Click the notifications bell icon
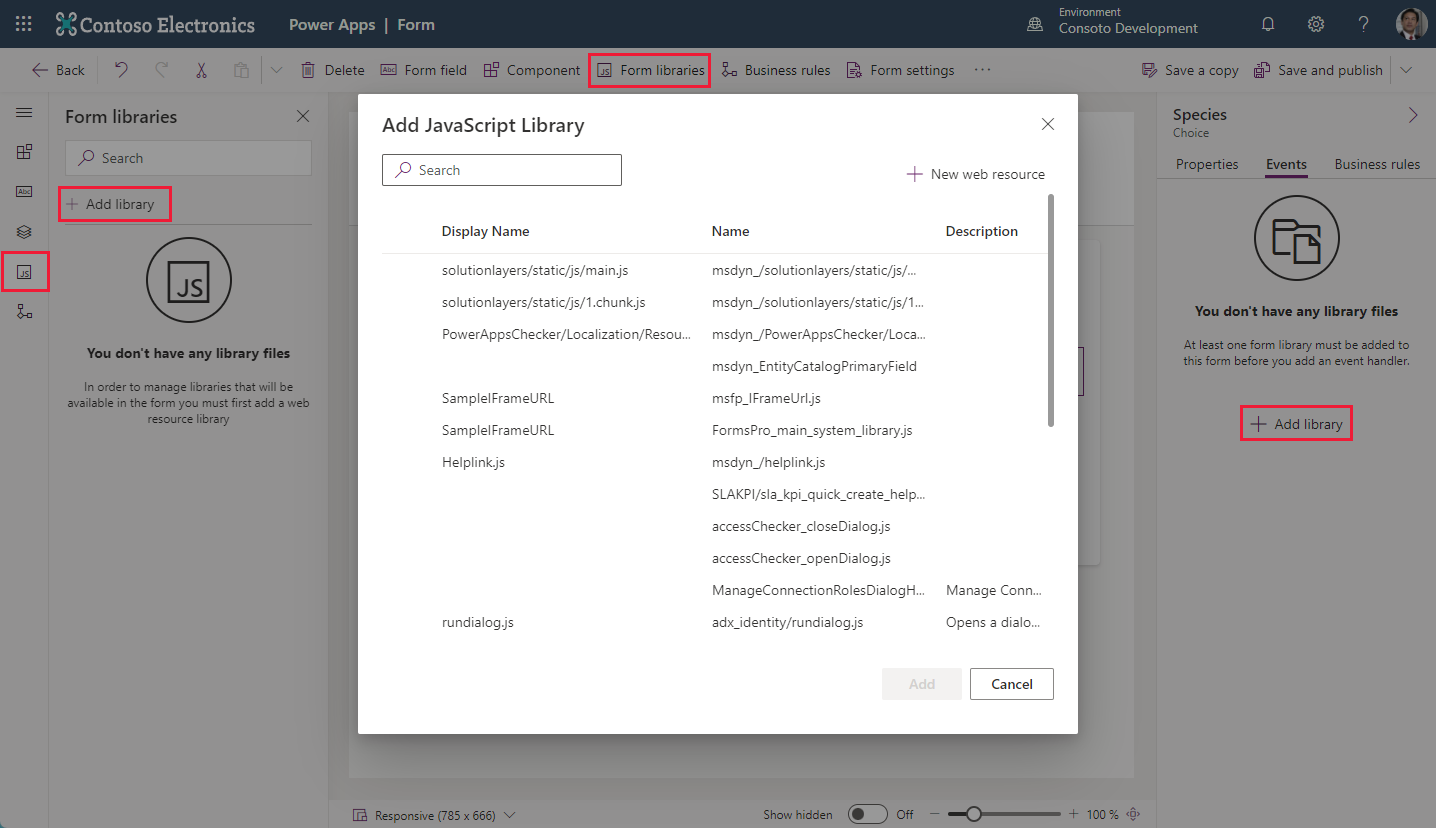Viewport: 1436px width, 828px height. coord(1268,24)
